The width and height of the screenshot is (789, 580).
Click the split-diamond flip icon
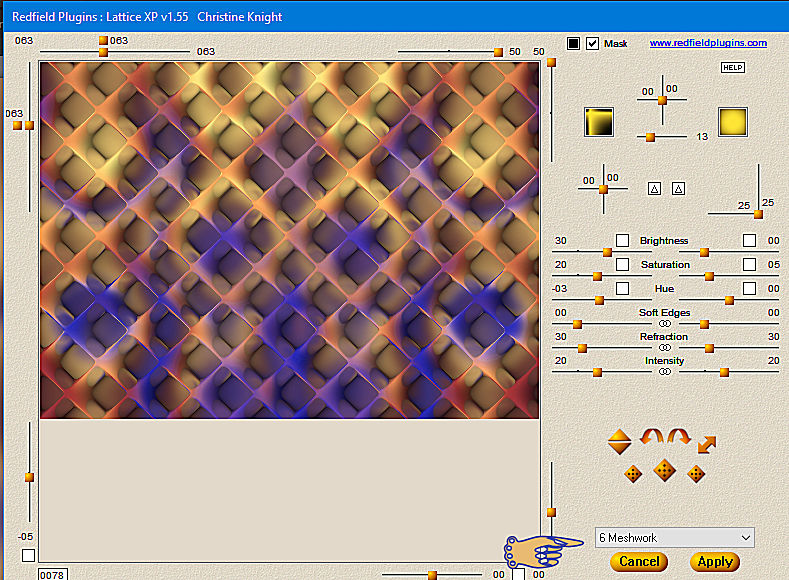[619, 442]
